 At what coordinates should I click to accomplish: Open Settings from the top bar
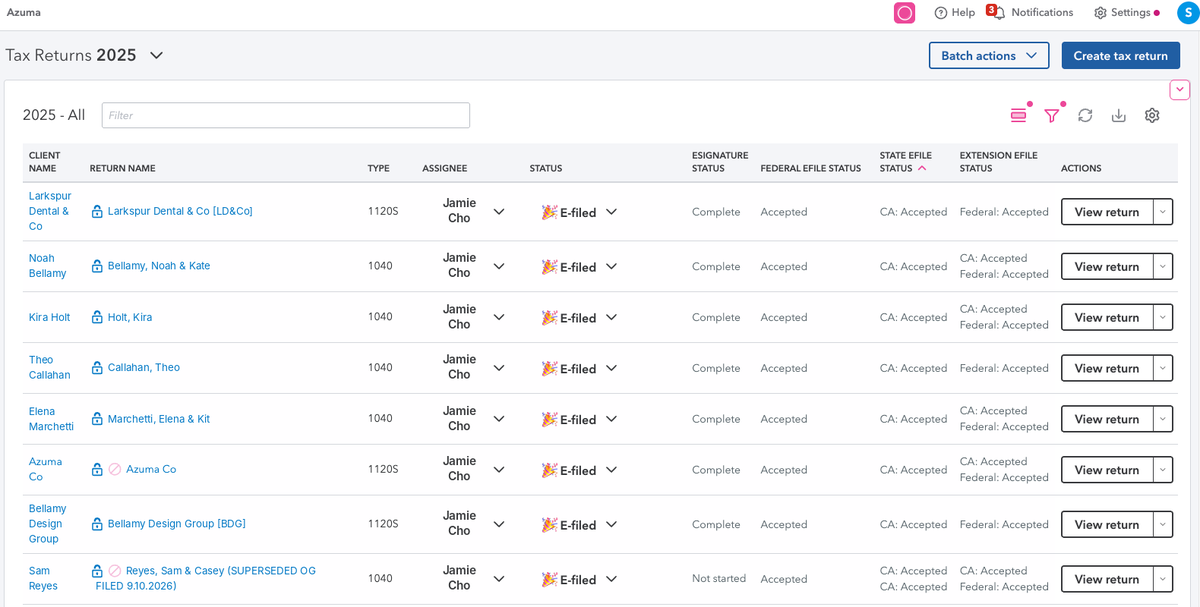coord(1126,13)
